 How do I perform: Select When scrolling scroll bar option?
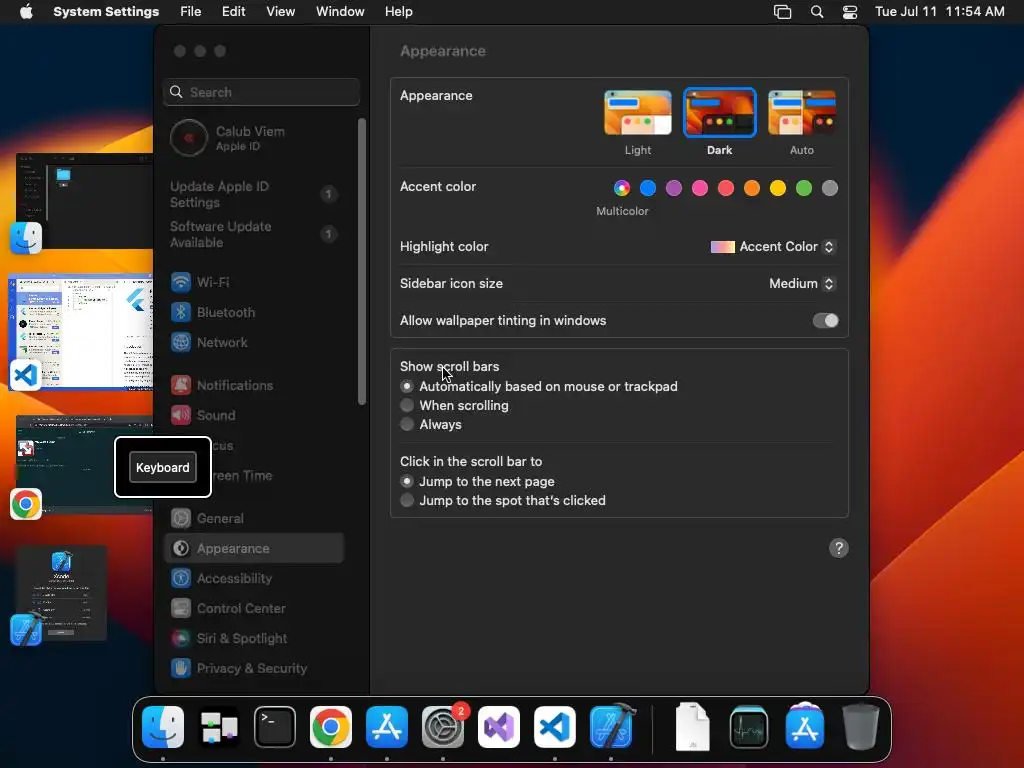407,406
